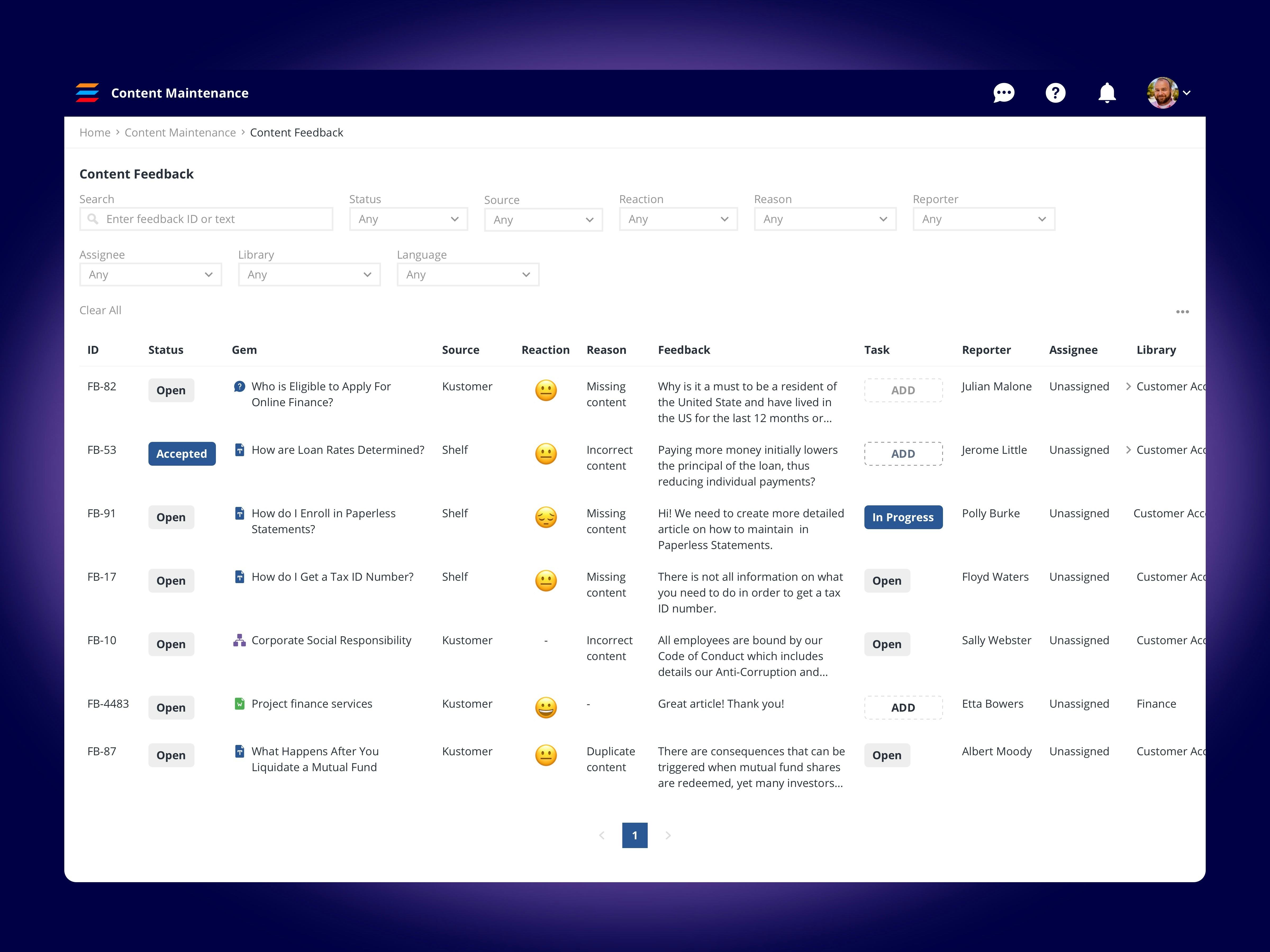Viewport: 1270px width, 952px height.
Task: Click the help question mark icon
Action: click(1055, 93)
